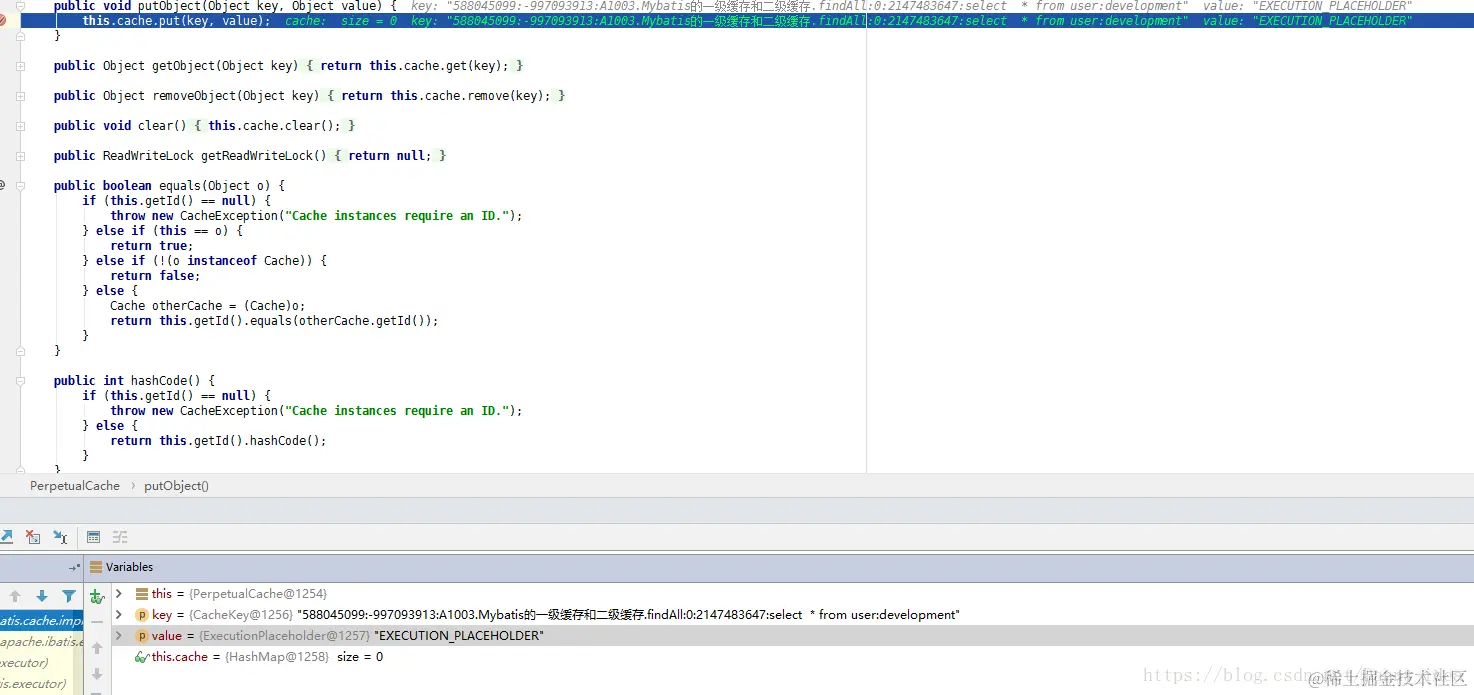Click 'return this.getId().hashCode();' line
The image size is (1474, 695).
click(218, 440)
